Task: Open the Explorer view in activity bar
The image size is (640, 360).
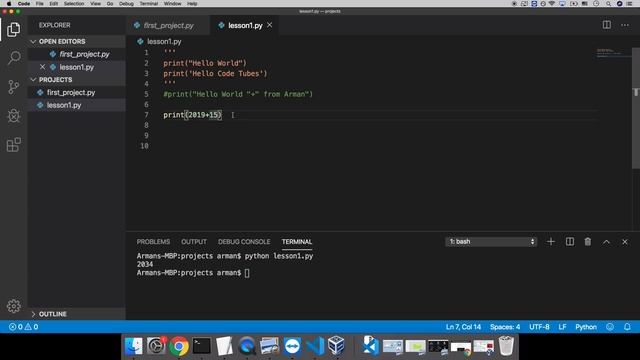Action: click(x=13, y=29)
